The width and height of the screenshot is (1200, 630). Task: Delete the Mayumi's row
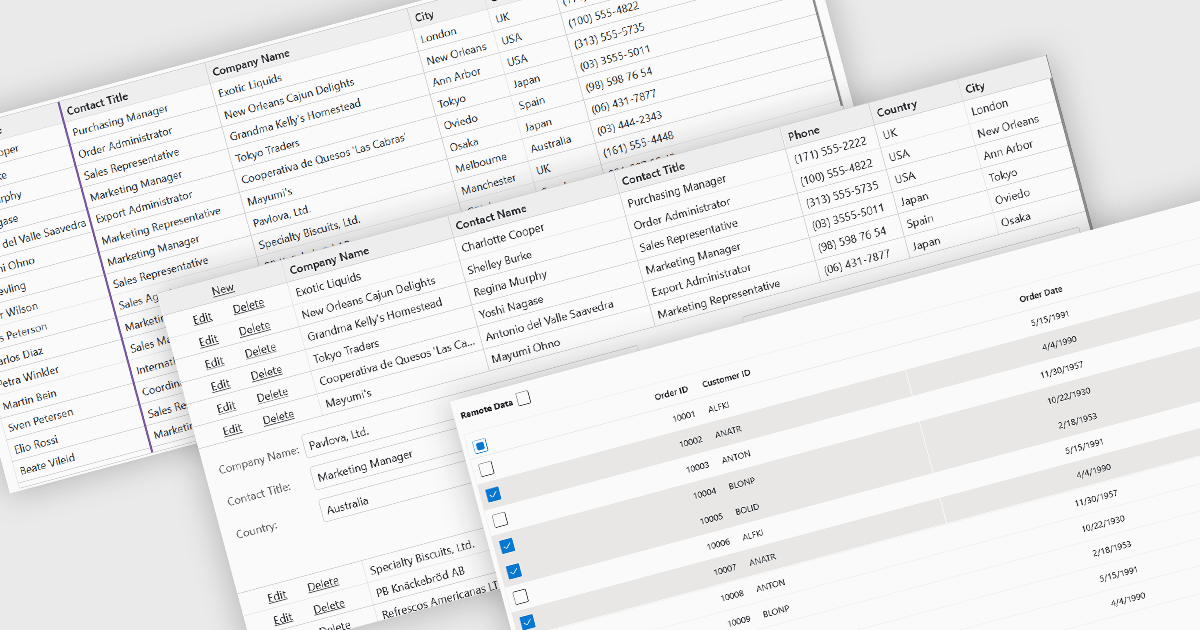click(278, 418)
